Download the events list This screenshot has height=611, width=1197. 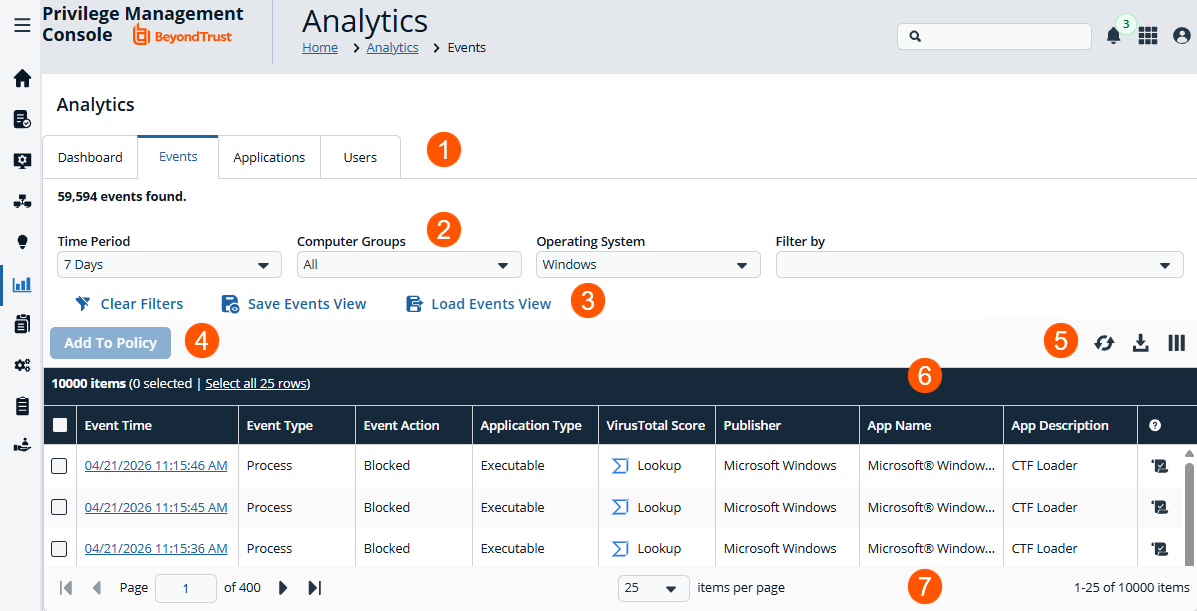pos(1141,343)
